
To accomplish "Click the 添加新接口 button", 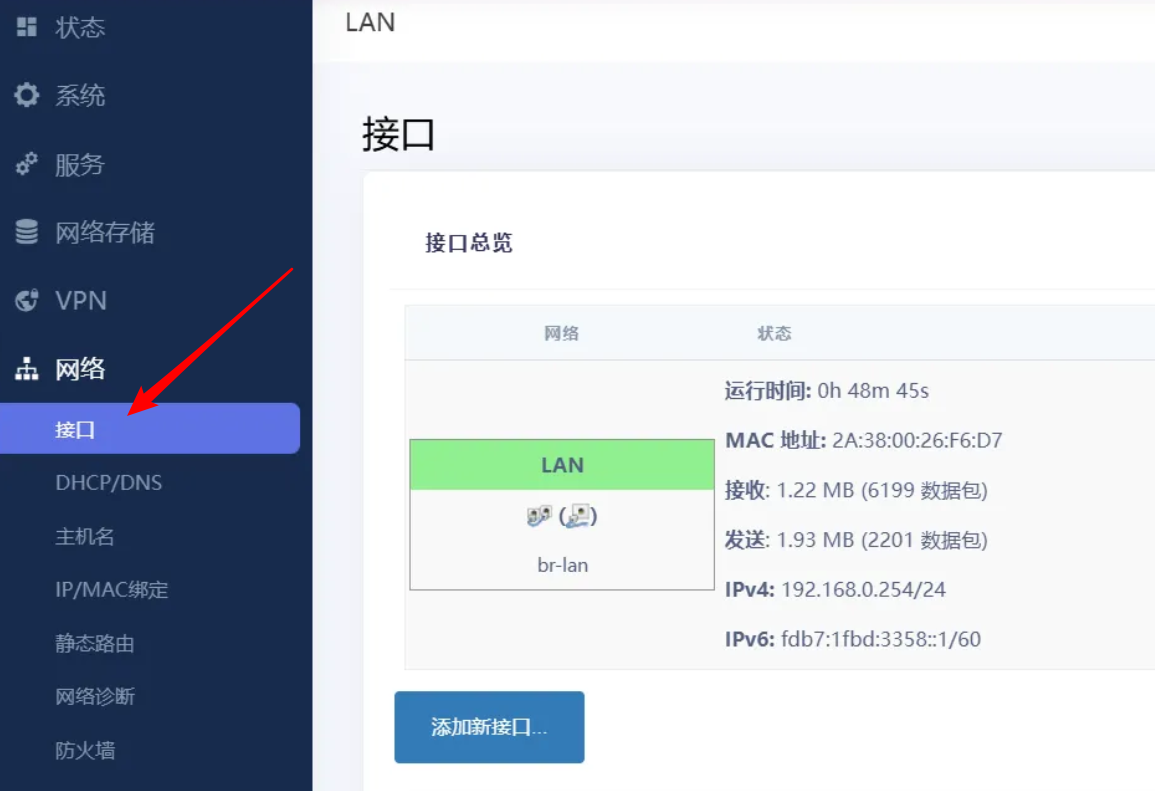I will (489, 727).
